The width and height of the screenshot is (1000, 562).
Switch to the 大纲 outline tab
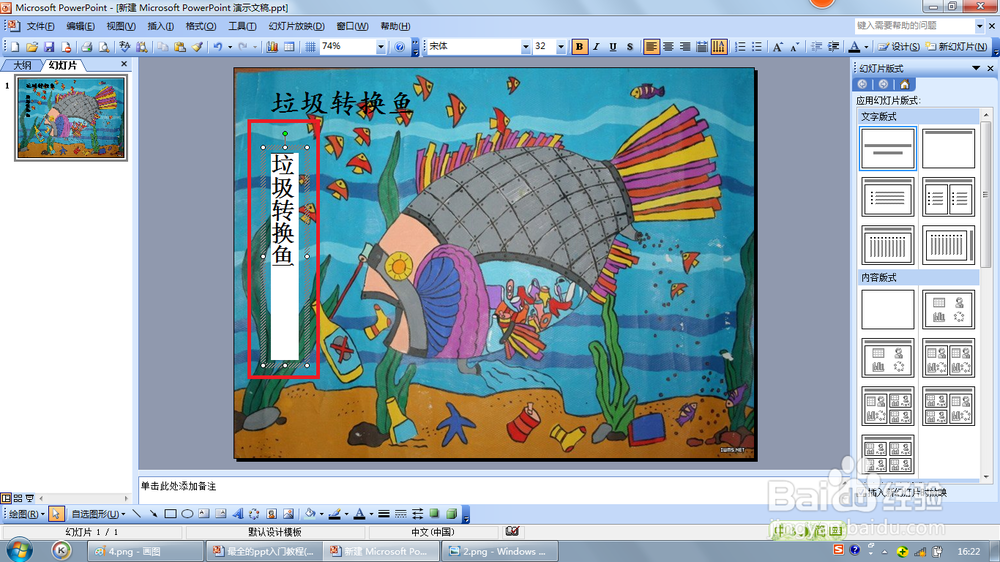pyautogui.click(x=22, y=65)
